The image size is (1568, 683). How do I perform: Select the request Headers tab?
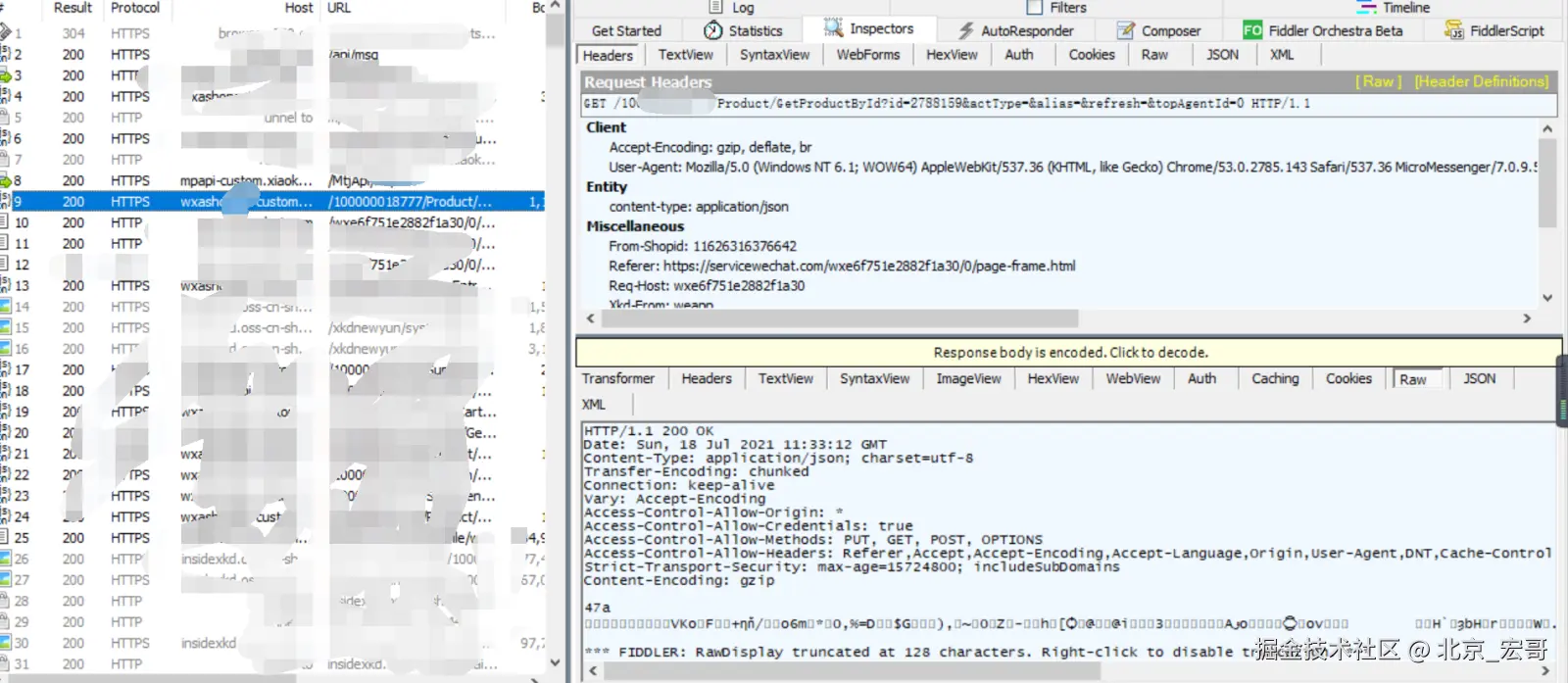click(608, 56)
